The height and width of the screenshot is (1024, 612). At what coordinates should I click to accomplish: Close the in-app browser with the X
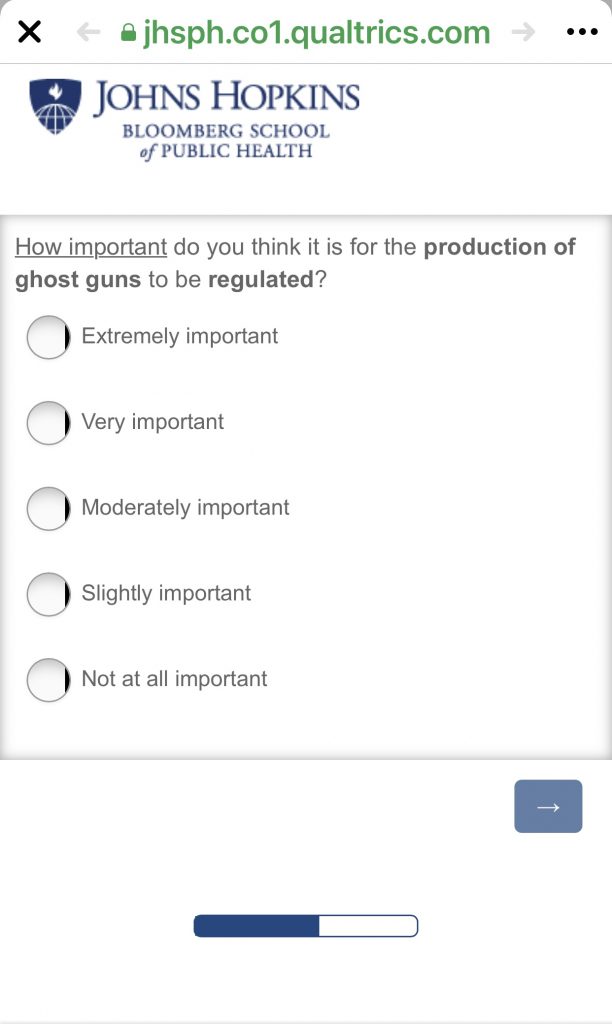(x=30, y=32)
